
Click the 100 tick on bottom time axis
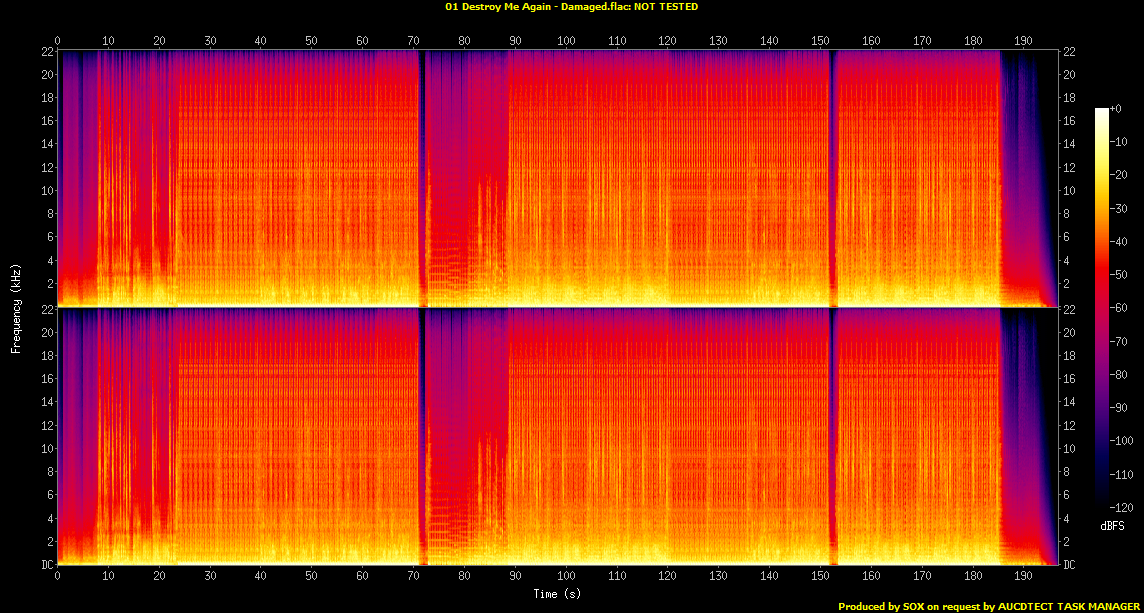(566, 576)
